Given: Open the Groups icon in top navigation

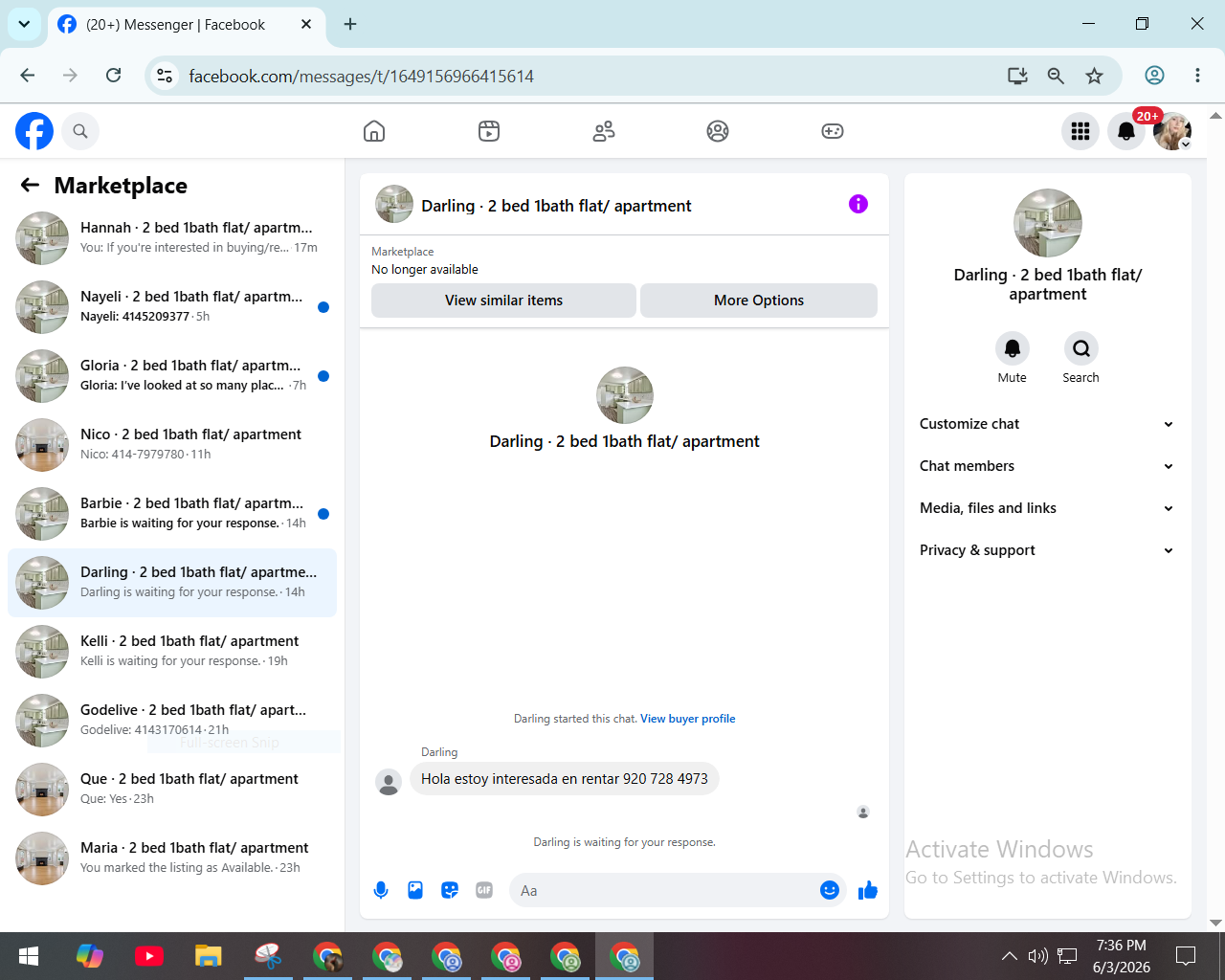Looking at the screenshot, I should [718, 131].
